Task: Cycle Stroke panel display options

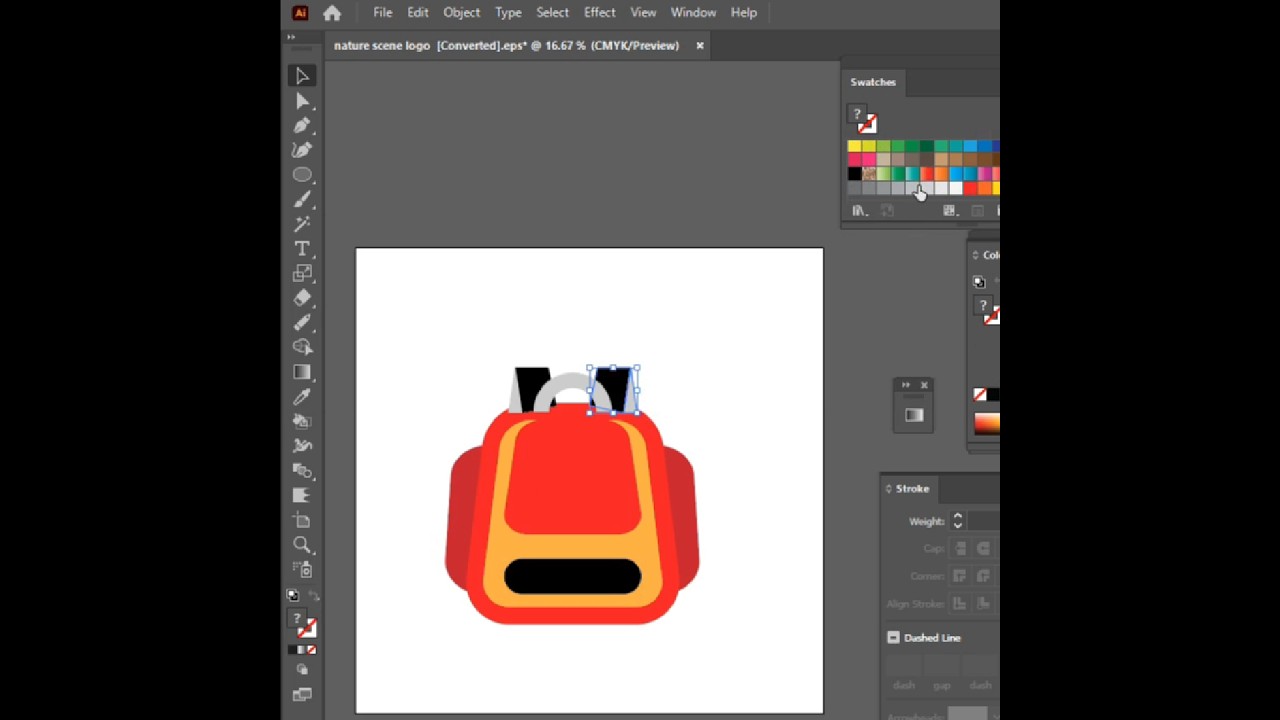Action: tap(888, 489)
